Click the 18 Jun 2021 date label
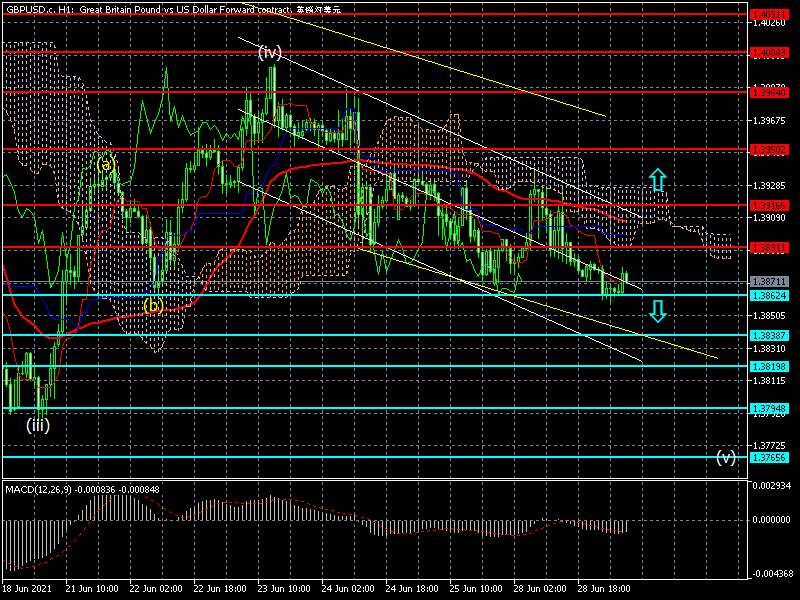 [x=28, y=590]
